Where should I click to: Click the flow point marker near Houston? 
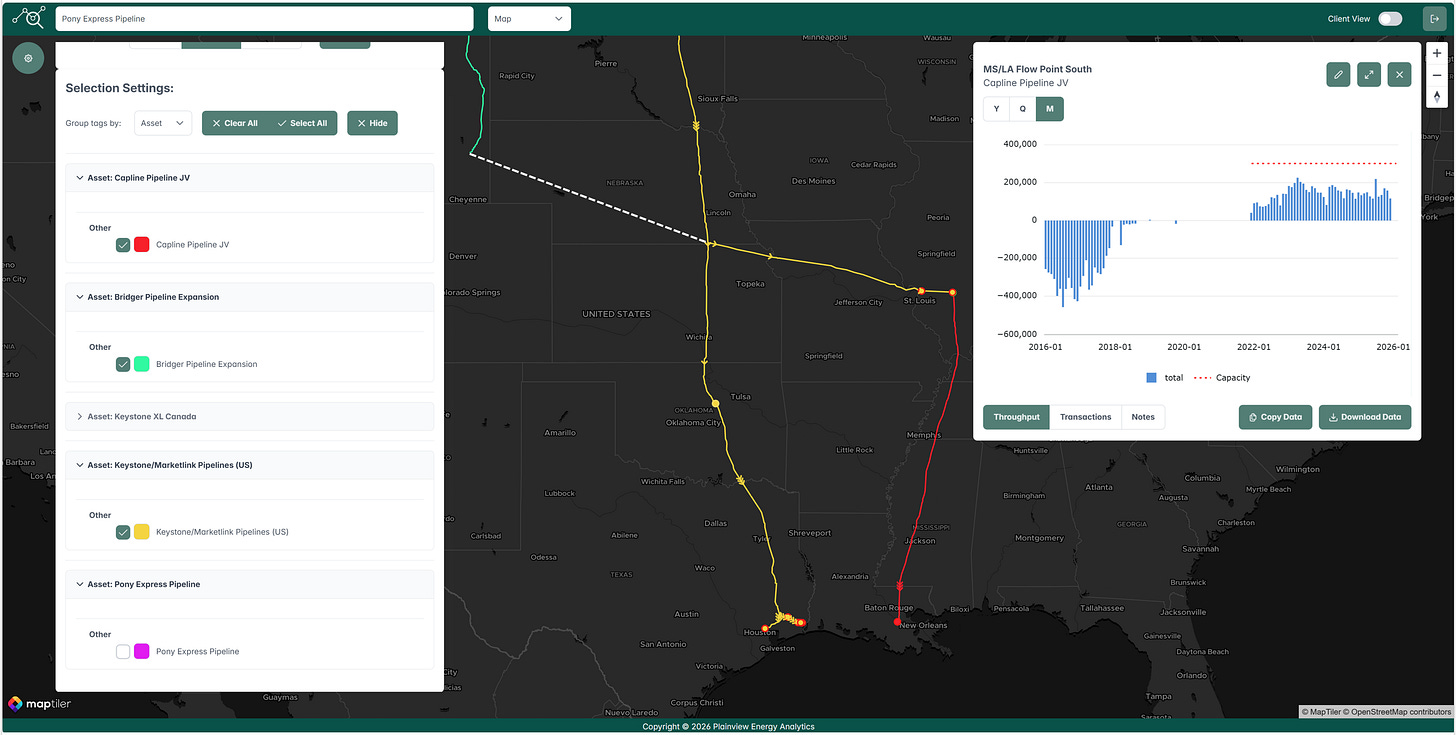pyautogui.click(x=765, y=628)
